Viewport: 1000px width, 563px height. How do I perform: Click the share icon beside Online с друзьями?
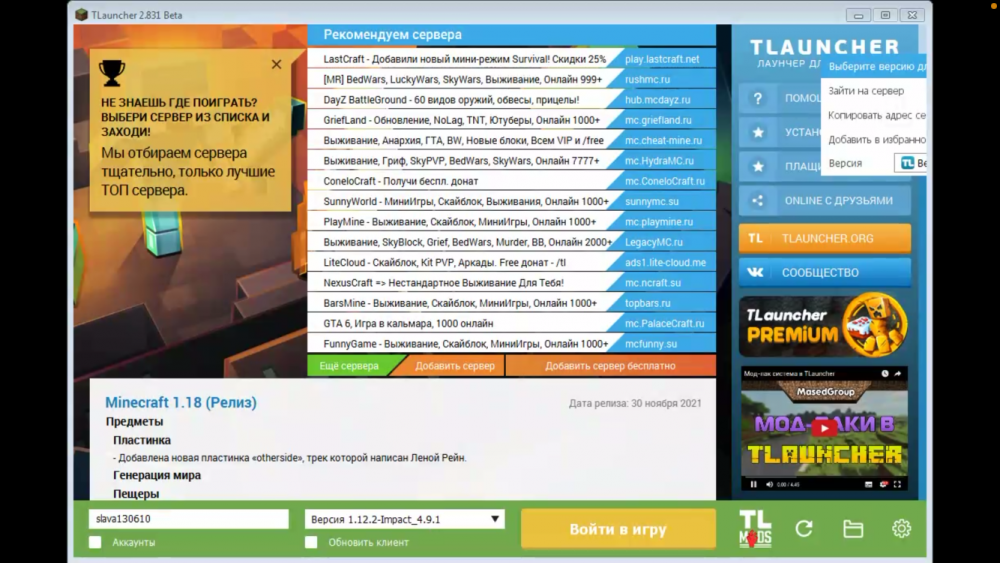[x=758, y=200]
